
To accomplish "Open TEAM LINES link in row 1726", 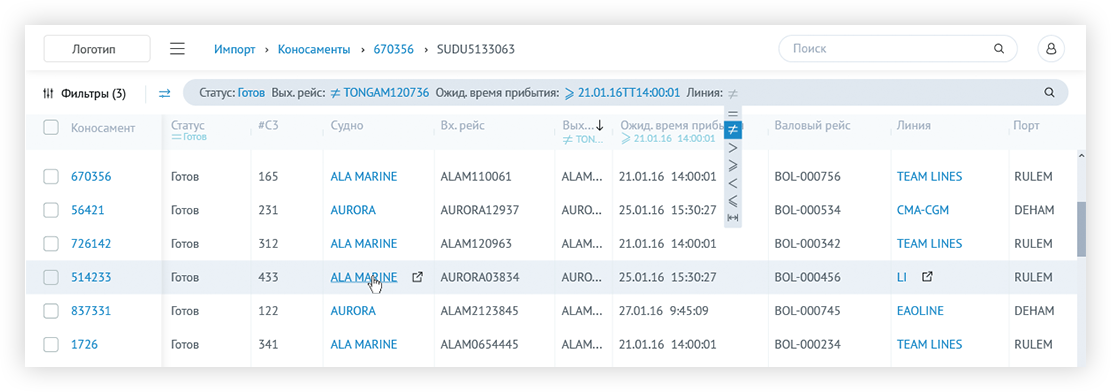I will pos(930,345).
